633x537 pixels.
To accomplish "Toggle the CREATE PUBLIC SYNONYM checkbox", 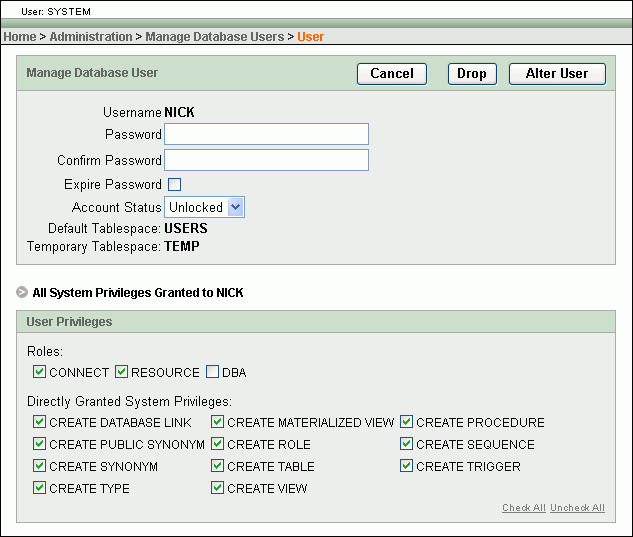I will tap(39, 444).
